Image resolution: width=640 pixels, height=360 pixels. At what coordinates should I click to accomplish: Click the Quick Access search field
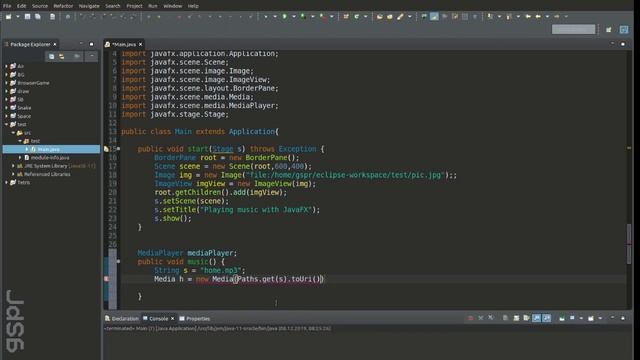click(573, 29)
